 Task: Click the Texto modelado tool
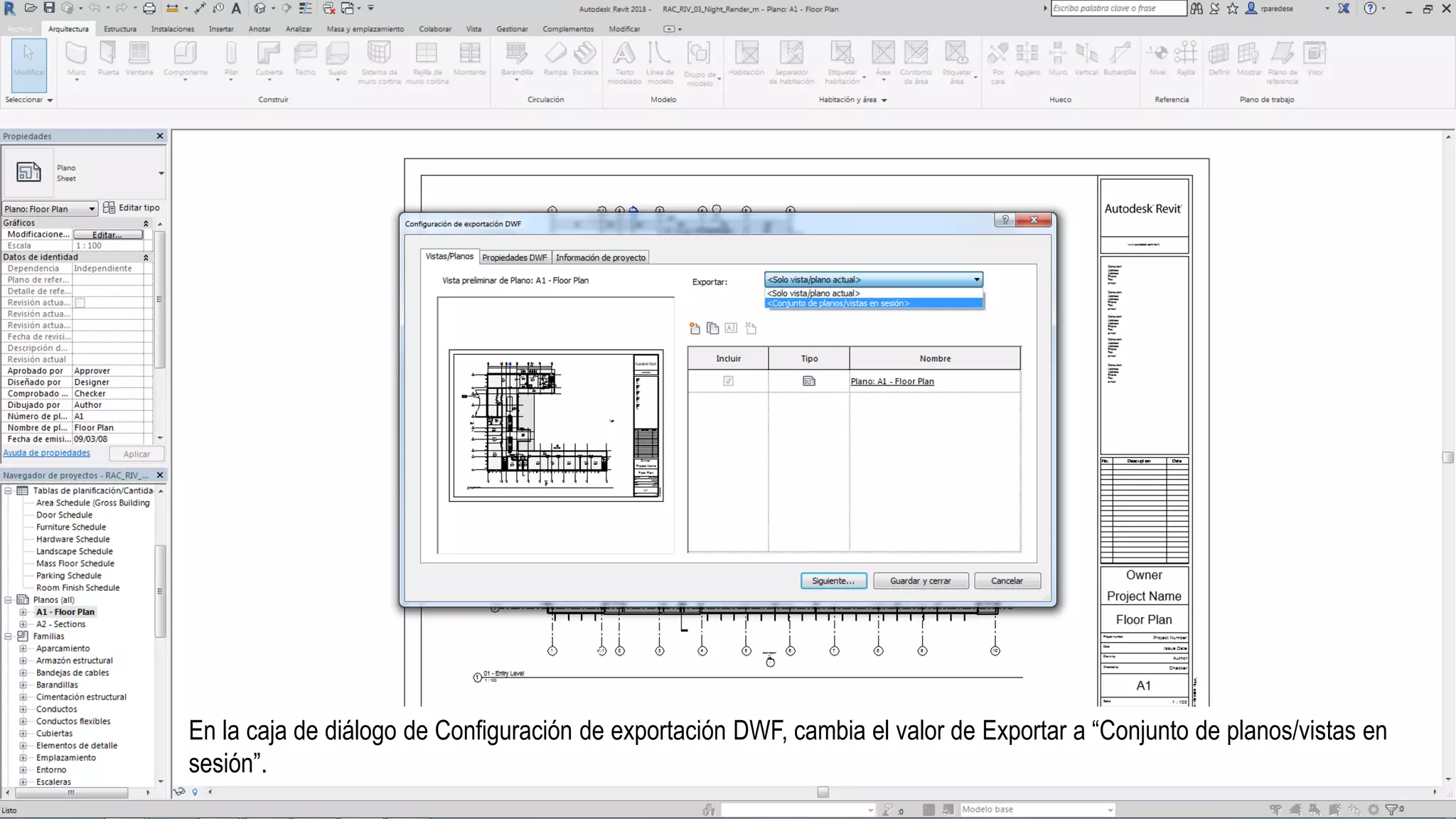(x=624, y=63)
